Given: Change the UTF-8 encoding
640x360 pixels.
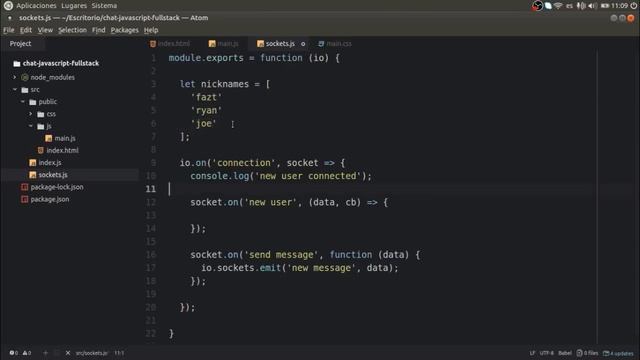Looking at the screenshot, I should pyautogui.click(x=547, y=353).
